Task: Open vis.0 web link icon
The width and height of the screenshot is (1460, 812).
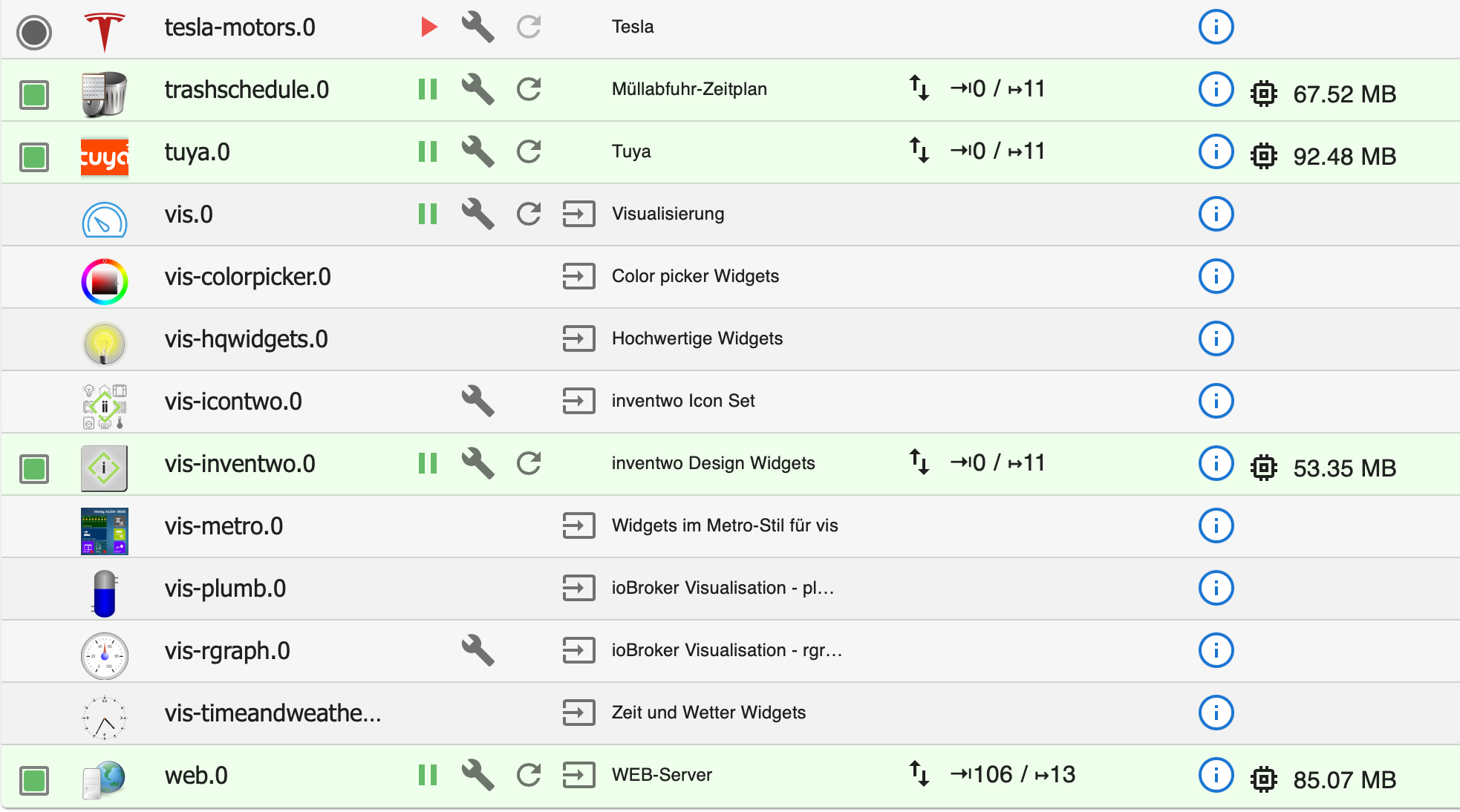Action: (x=579, y=215)
